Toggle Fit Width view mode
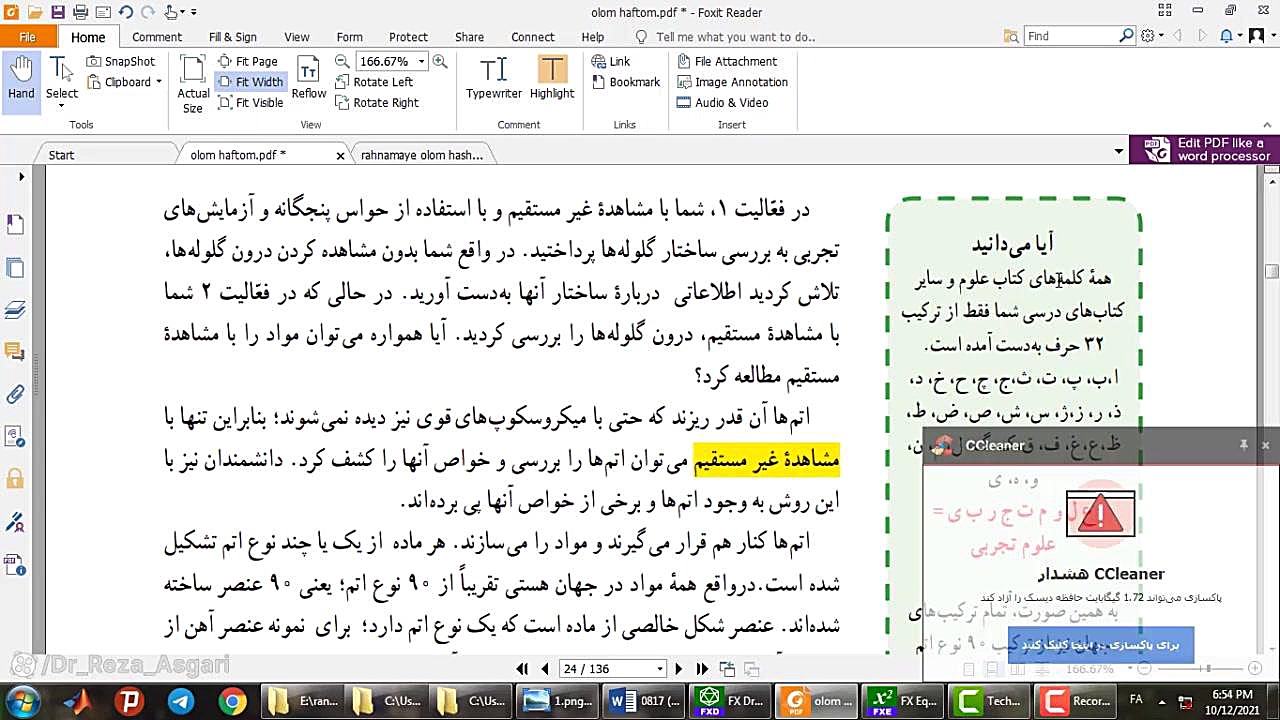Screen dimensions: 1280x720 click(250, 82)
